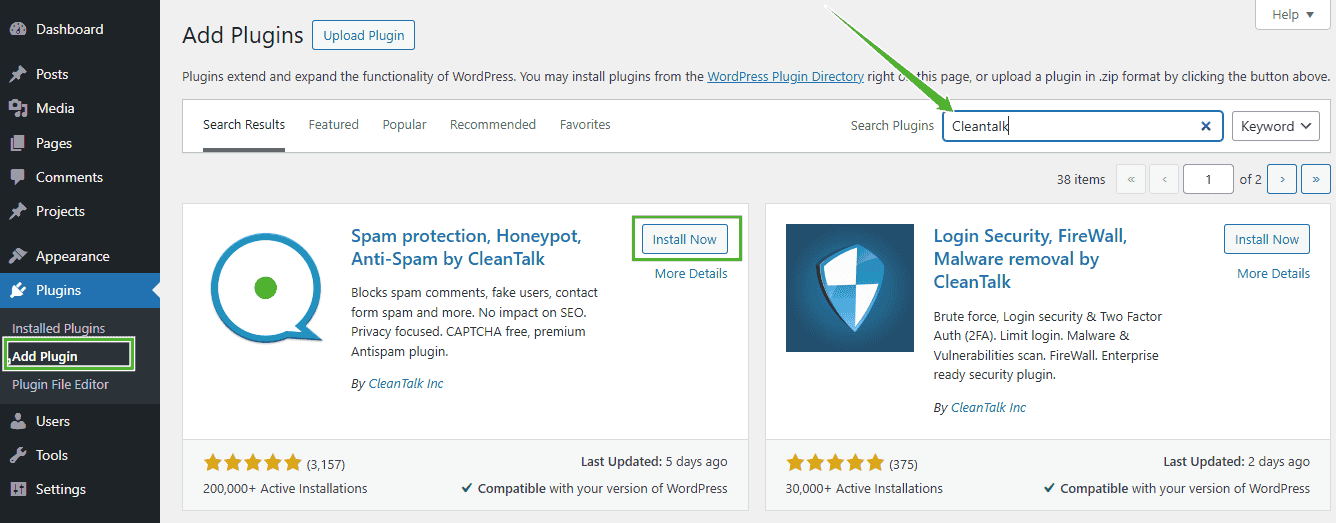Click the Users person icon

click(x=17, y=421)
